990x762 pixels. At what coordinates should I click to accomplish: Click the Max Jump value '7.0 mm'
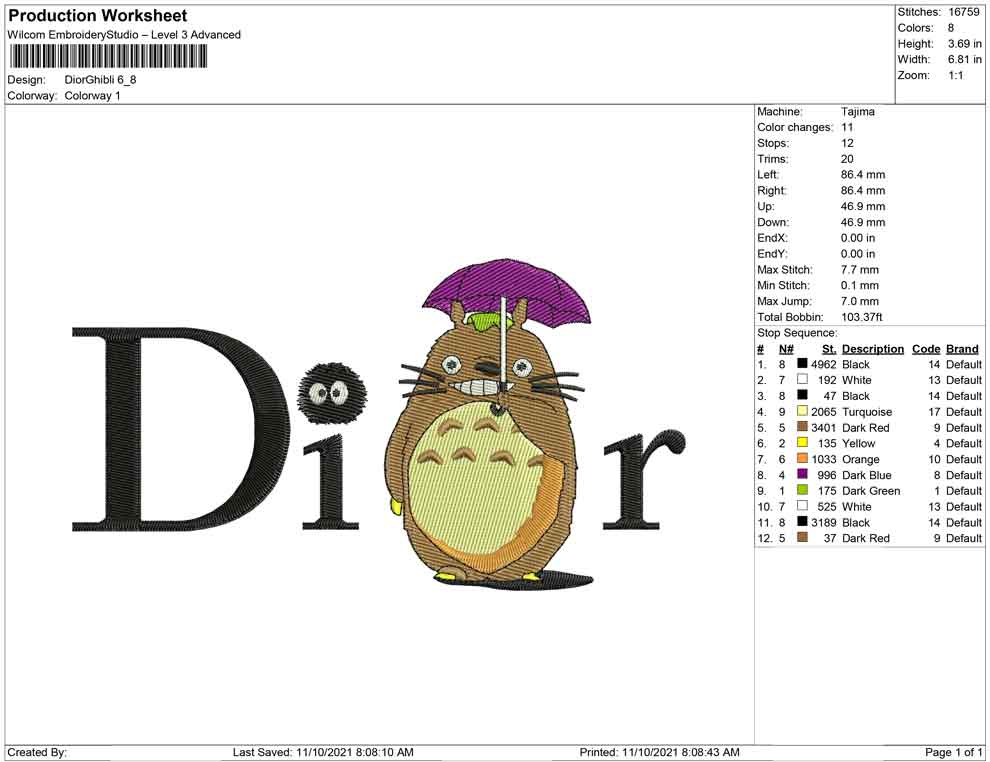[x=860, y=301]
